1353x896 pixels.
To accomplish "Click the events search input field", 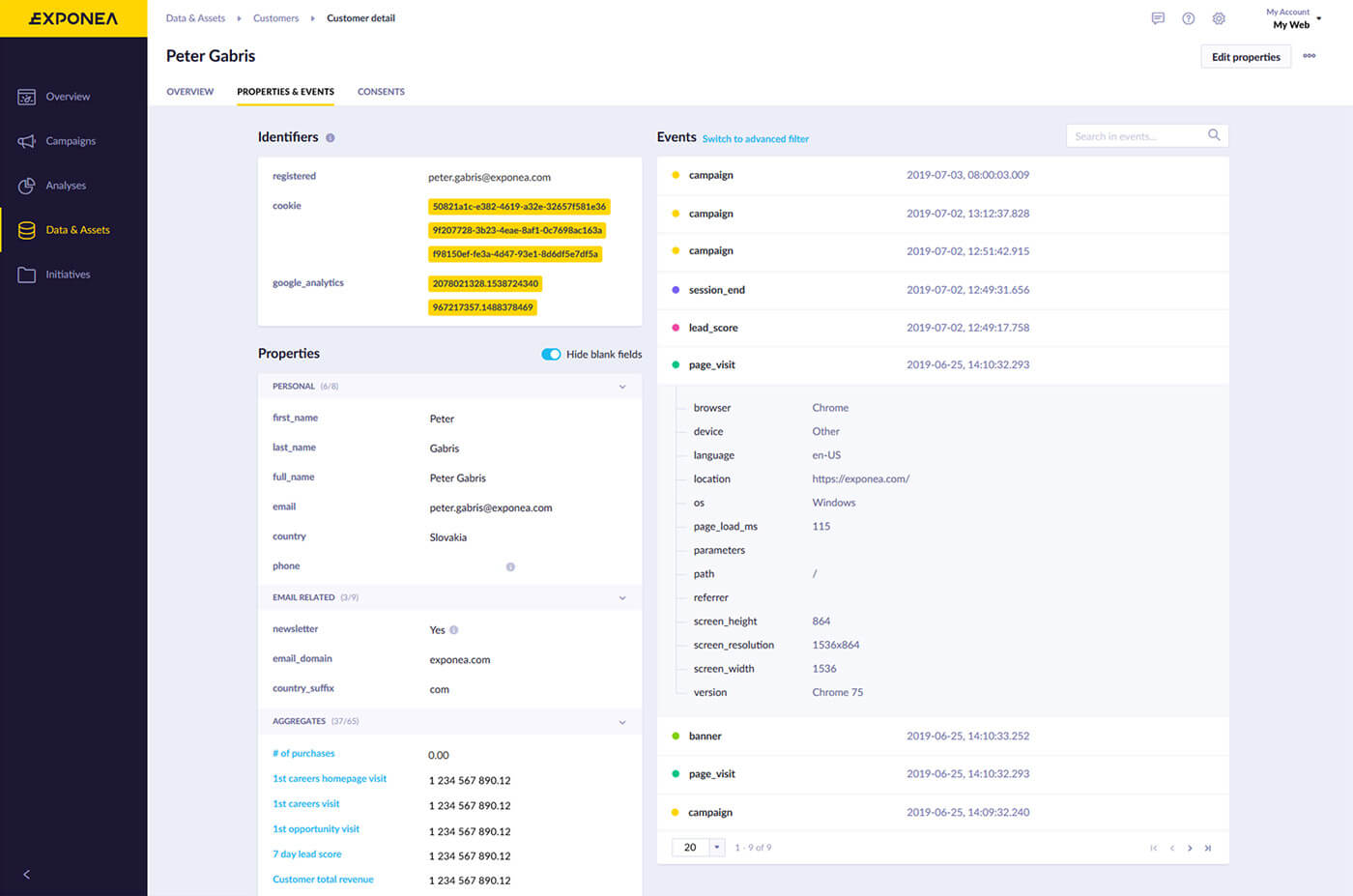I will (1140, 135).
